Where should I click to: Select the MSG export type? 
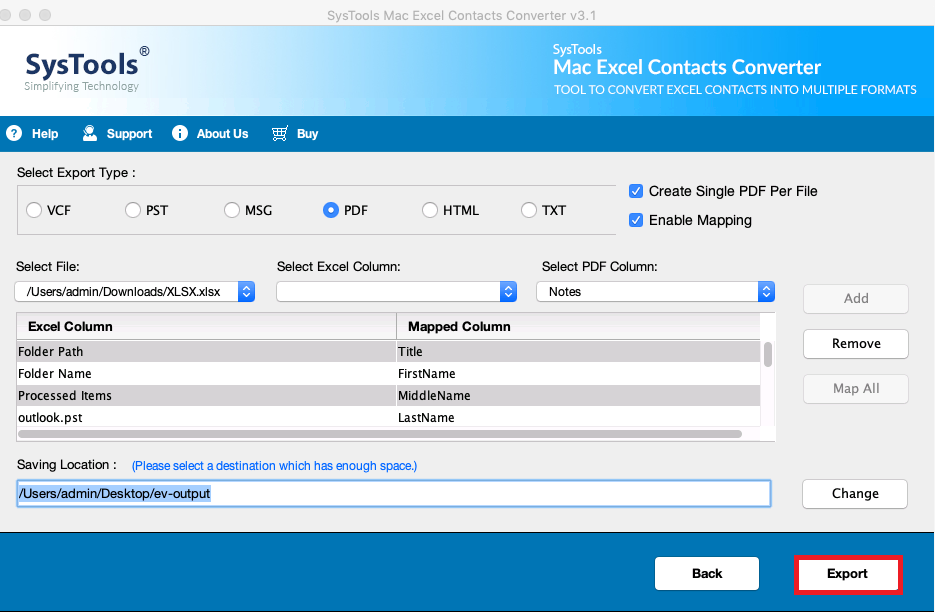click(232, 210)
